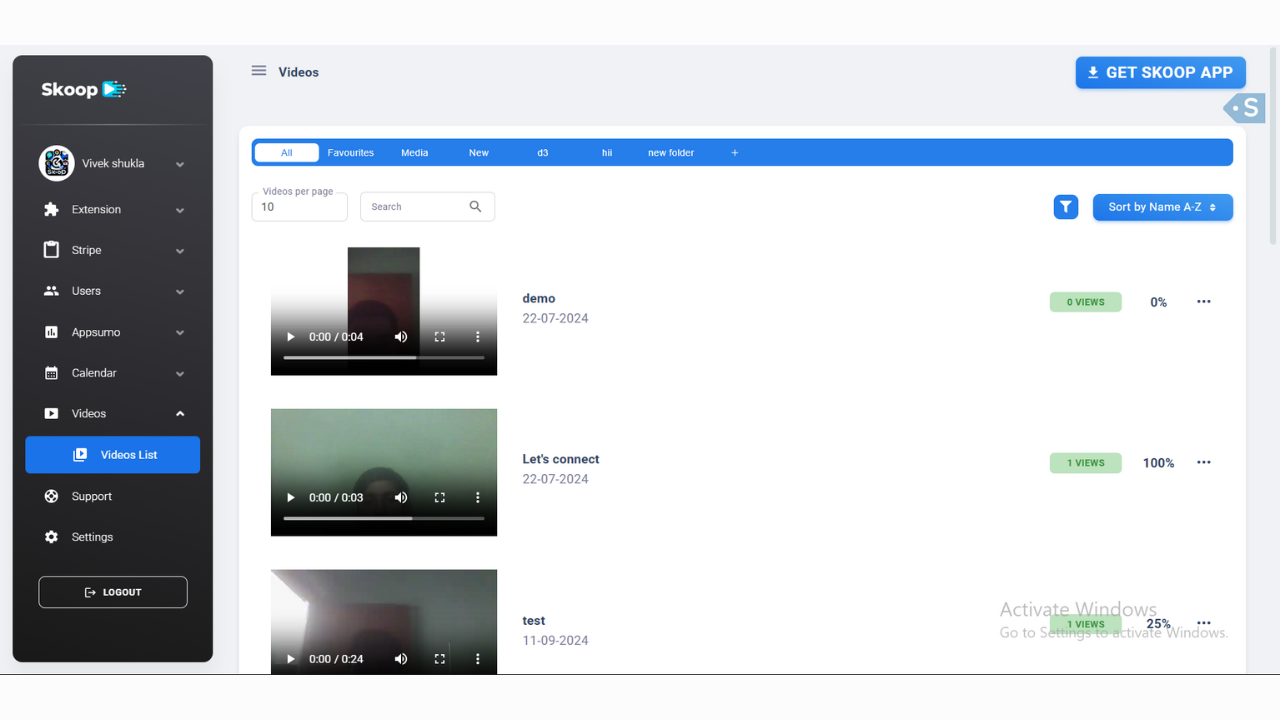Click the 0 VIEWS badge on demo

point(1086,302)
